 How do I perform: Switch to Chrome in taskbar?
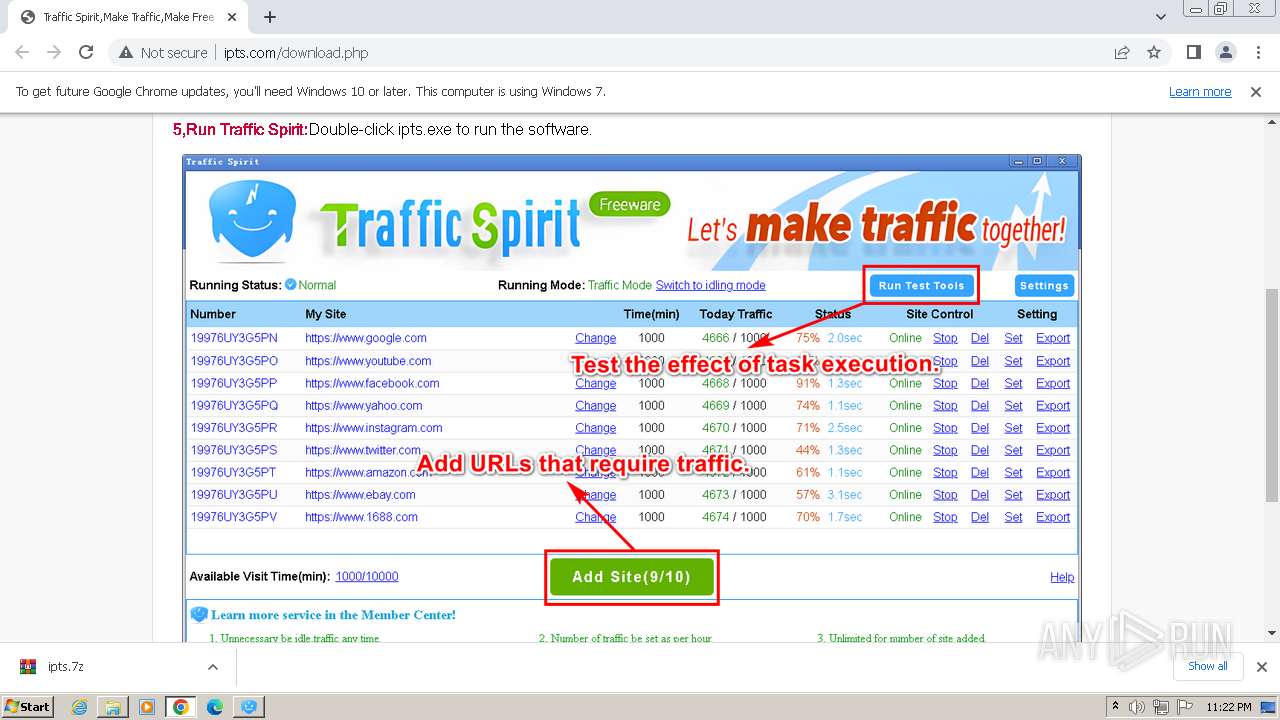pyautogui.click(x=181, y=706)
